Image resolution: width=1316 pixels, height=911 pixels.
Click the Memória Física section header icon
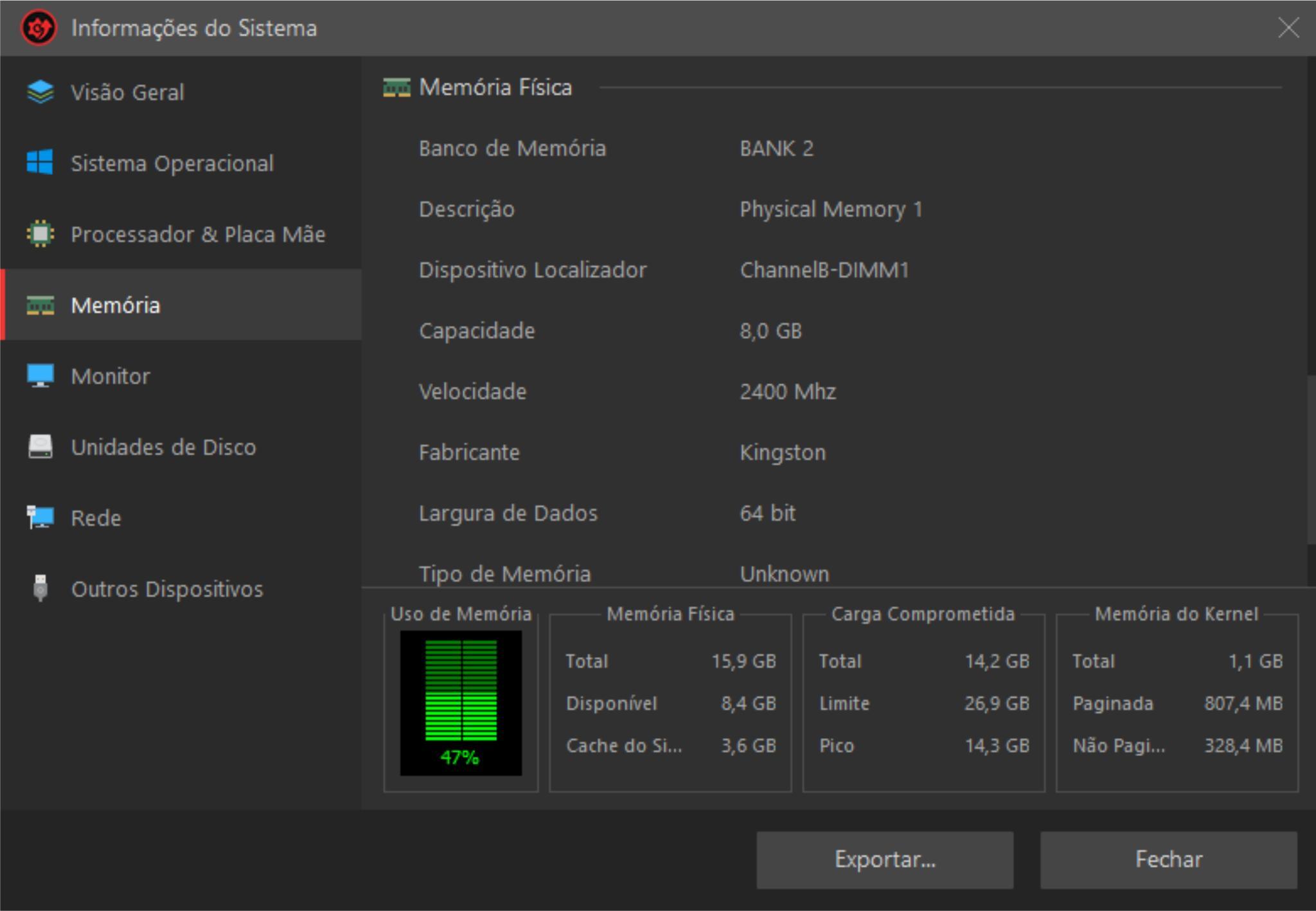coord(396,87)
